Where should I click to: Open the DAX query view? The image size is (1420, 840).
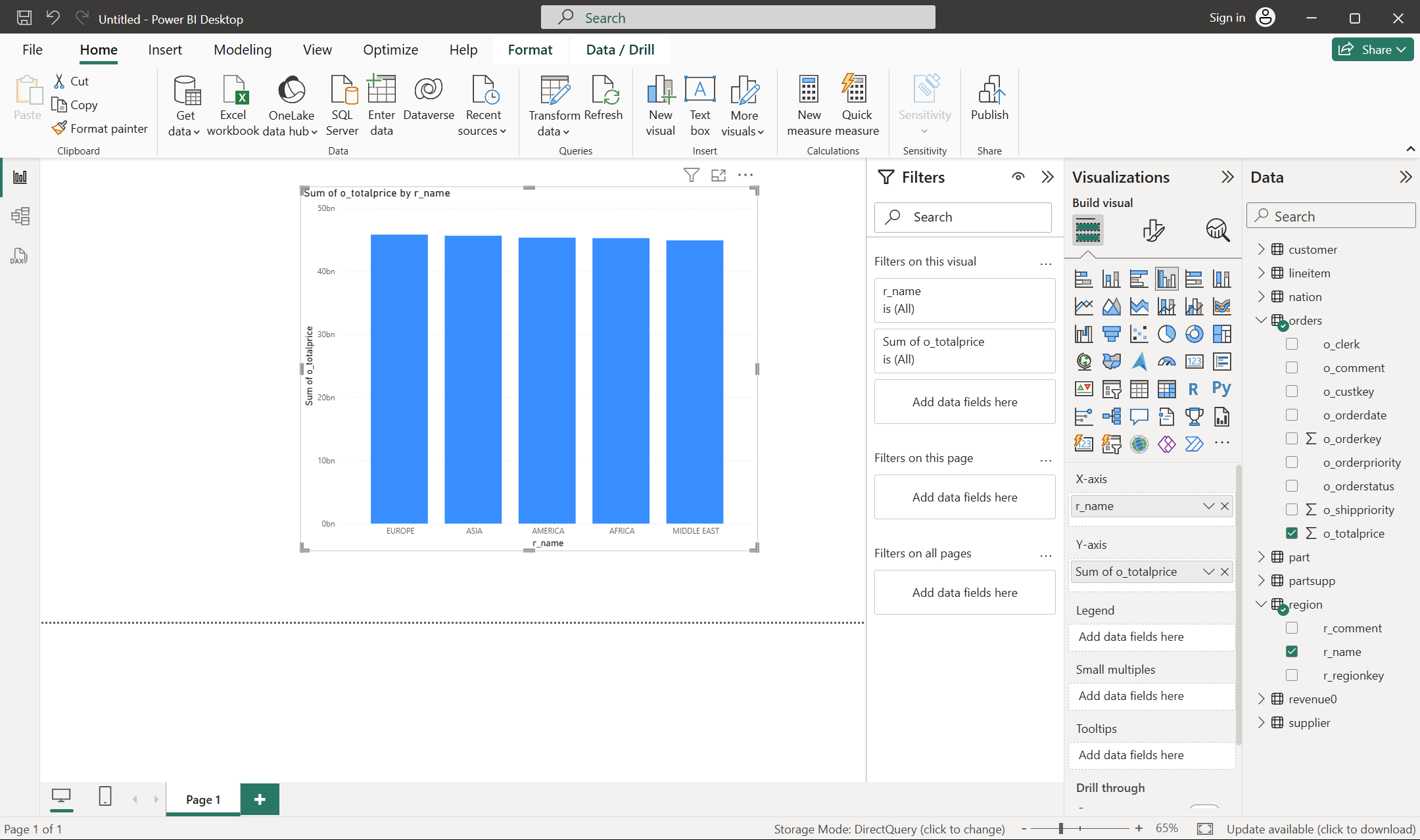19,256
